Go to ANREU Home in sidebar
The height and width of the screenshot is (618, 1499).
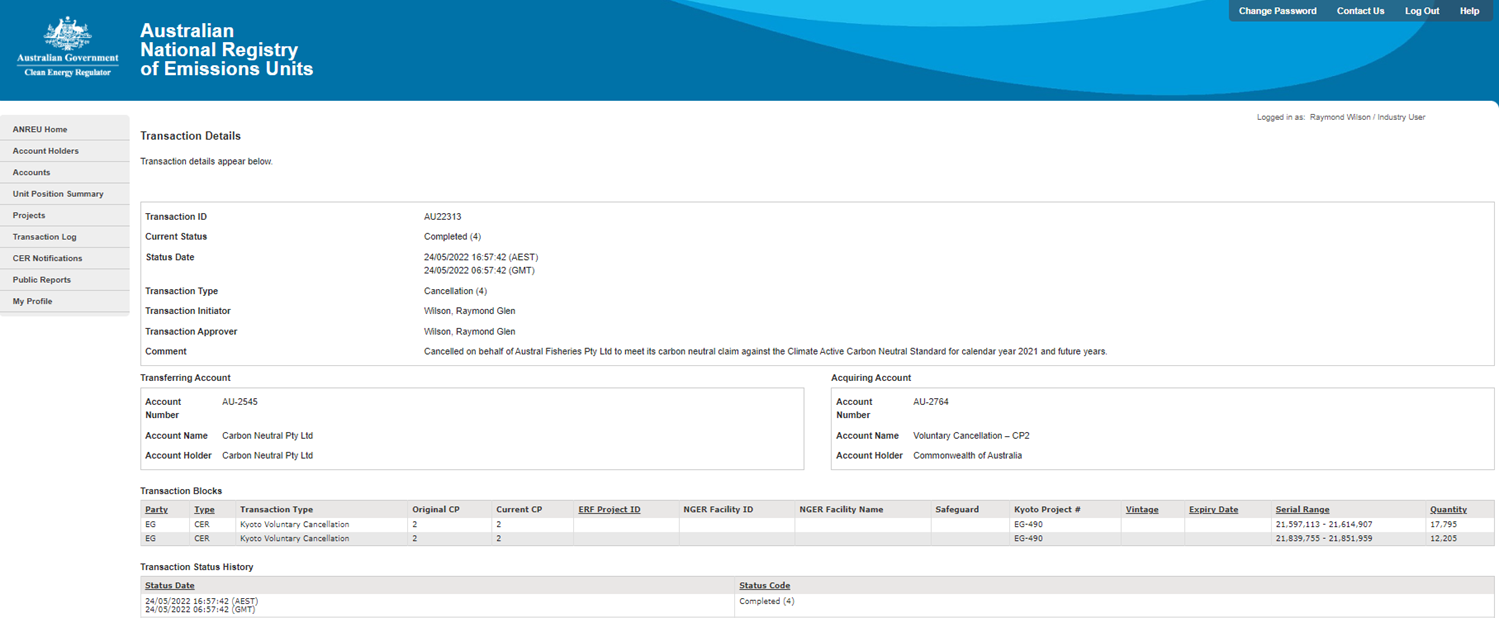[40, 130]
